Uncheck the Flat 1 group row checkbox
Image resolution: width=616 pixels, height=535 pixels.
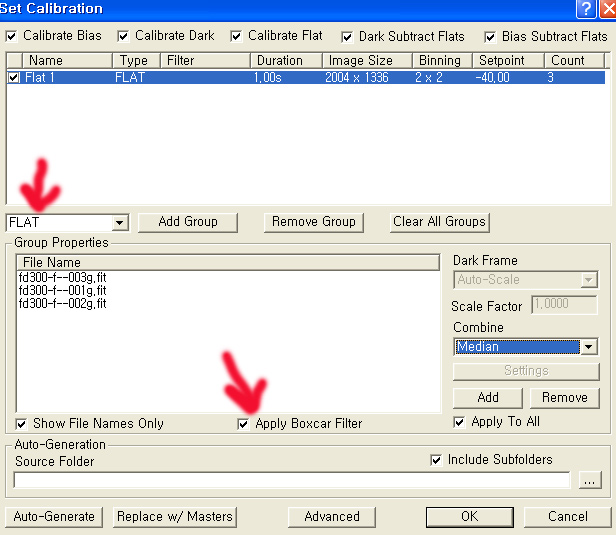14,77
